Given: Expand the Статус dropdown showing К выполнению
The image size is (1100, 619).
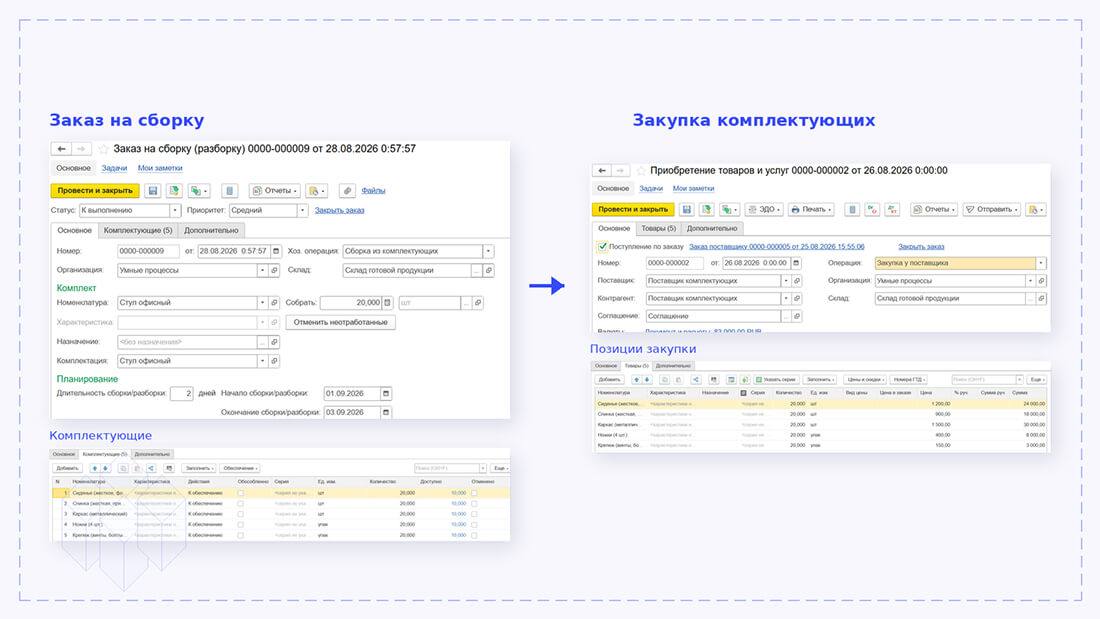Looking at the screenshot, I should coord(175,210).
